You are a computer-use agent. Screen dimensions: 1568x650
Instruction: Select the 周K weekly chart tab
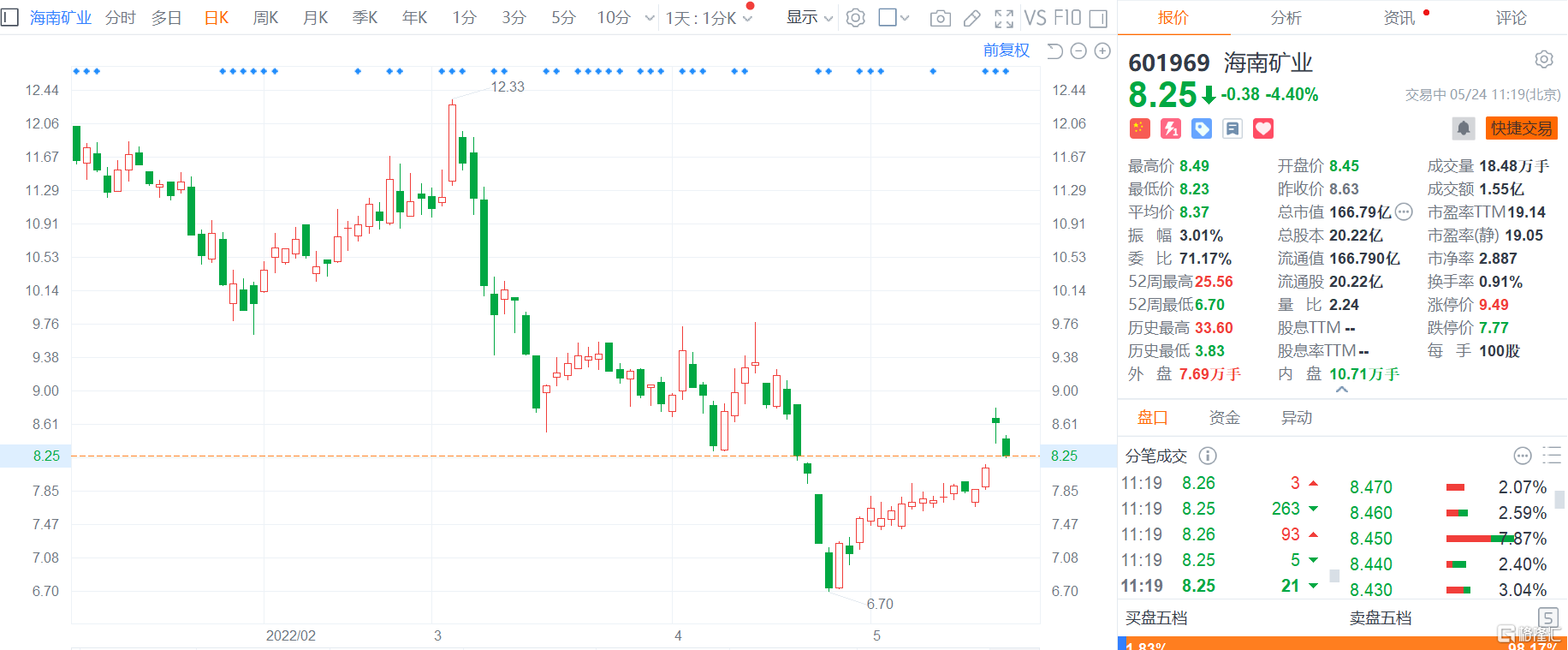tap(266, 18)
